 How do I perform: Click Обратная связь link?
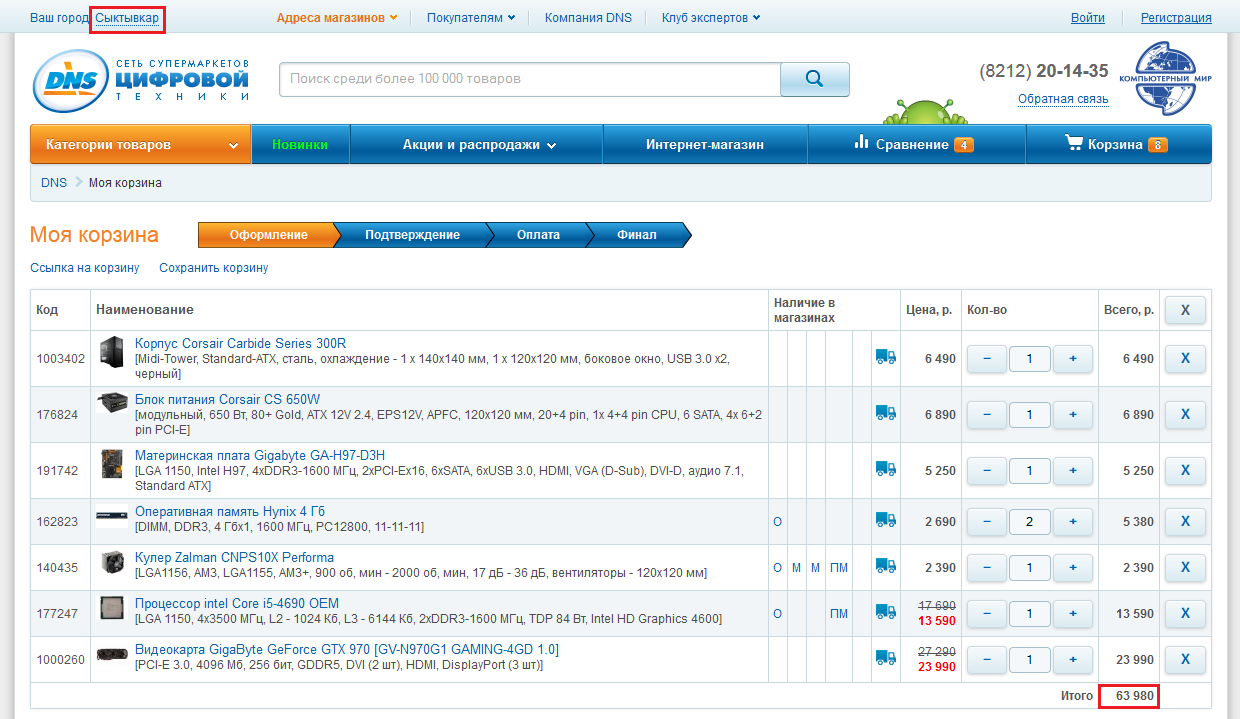point(1063,99)
